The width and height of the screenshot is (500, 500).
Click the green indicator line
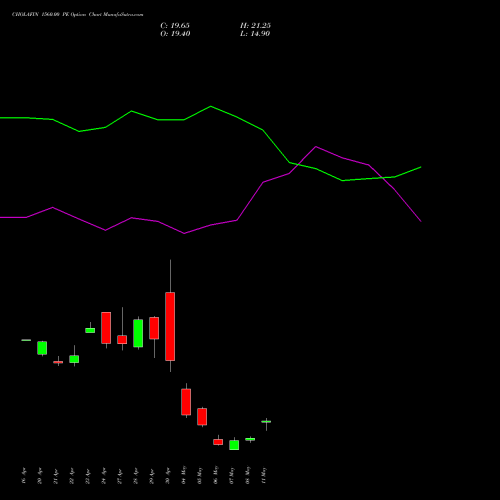211,107
